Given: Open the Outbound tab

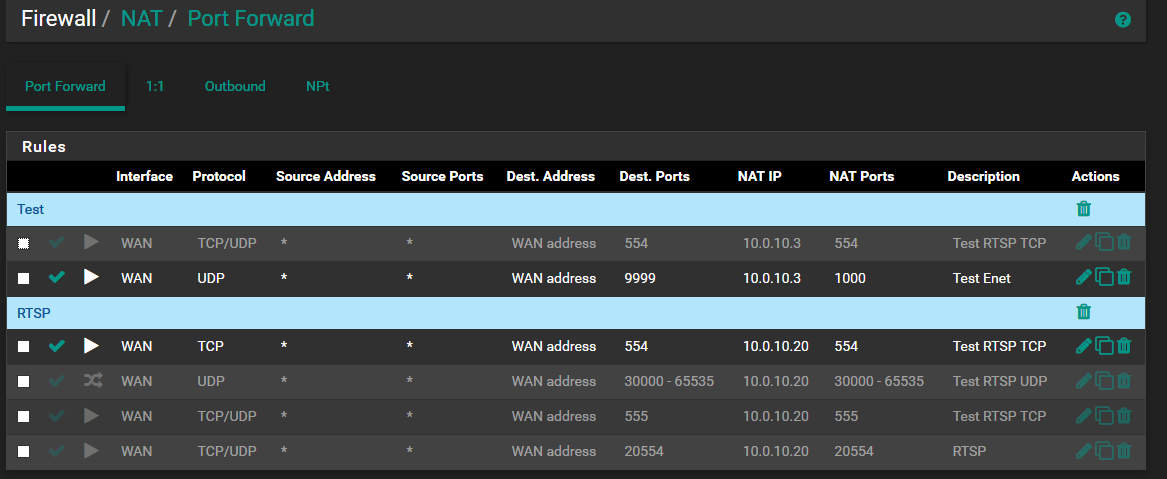Looking at the screenshot, I should click(235, 86).
